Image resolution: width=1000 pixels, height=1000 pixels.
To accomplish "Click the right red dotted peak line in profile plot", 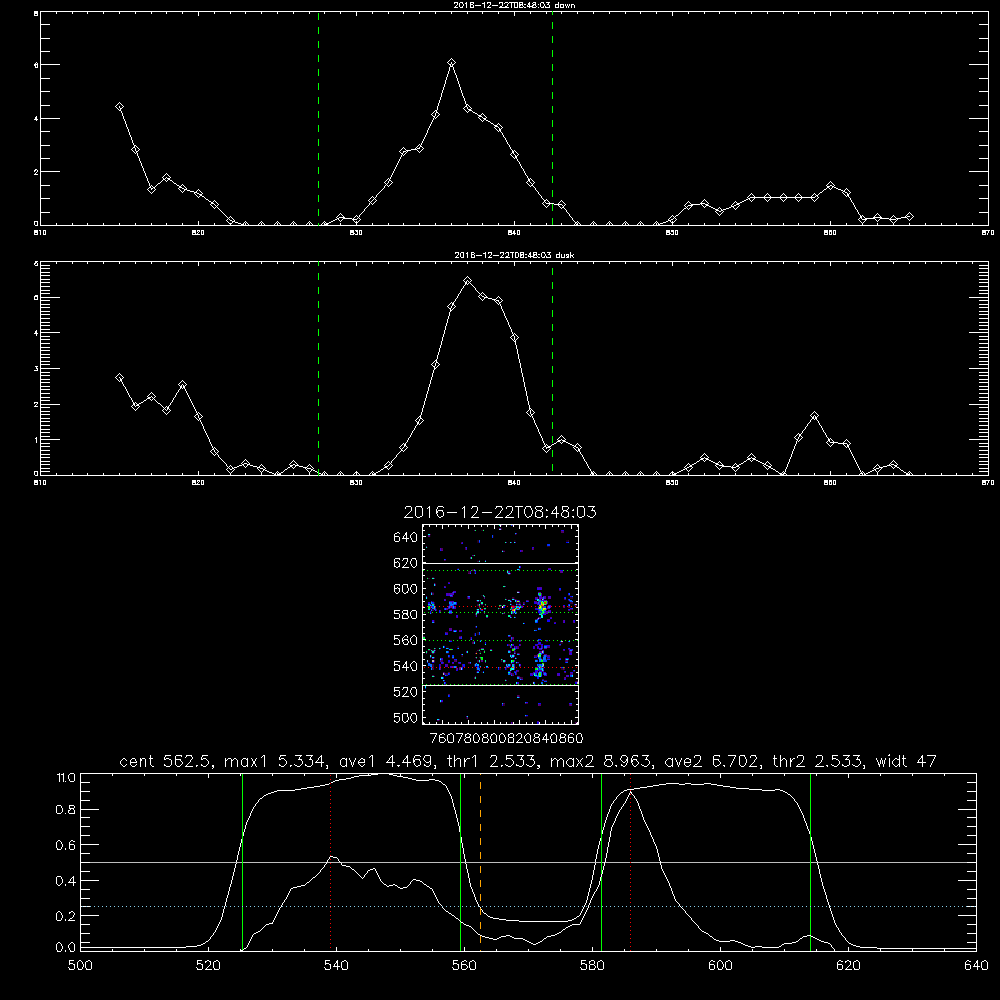I will click(x=630, y=861).
